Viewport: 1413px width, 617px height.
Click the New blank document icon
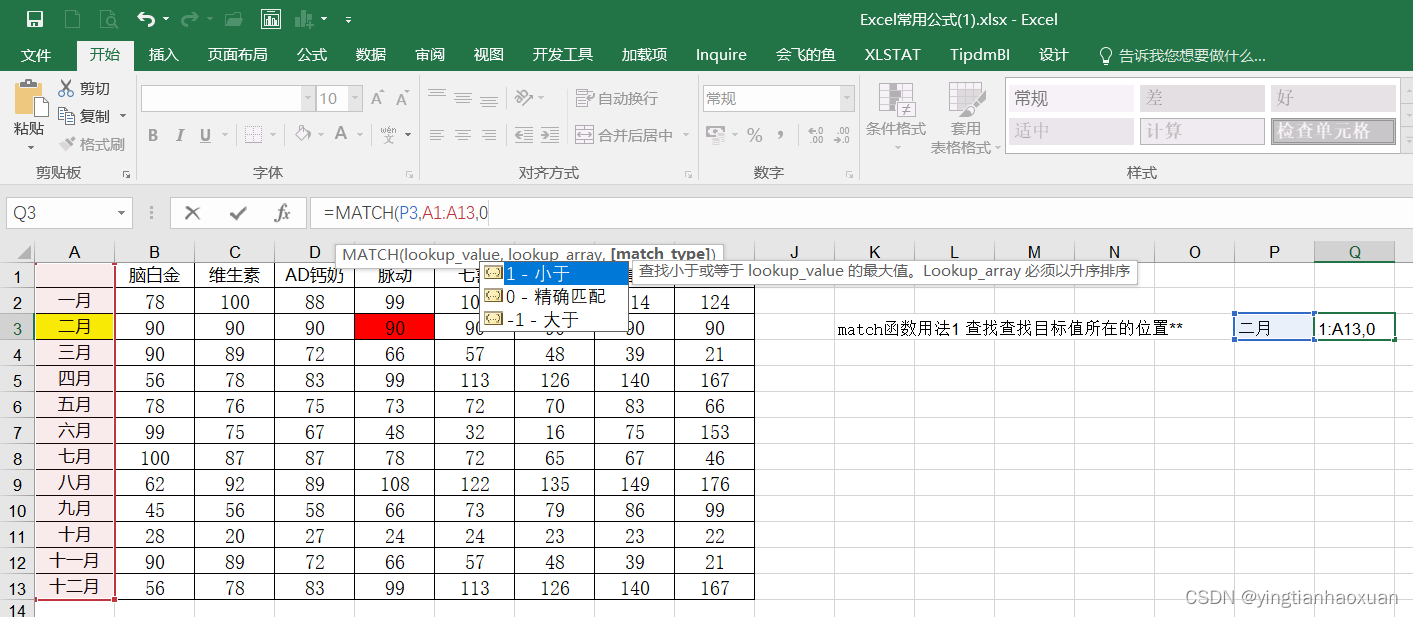(72, 19)
